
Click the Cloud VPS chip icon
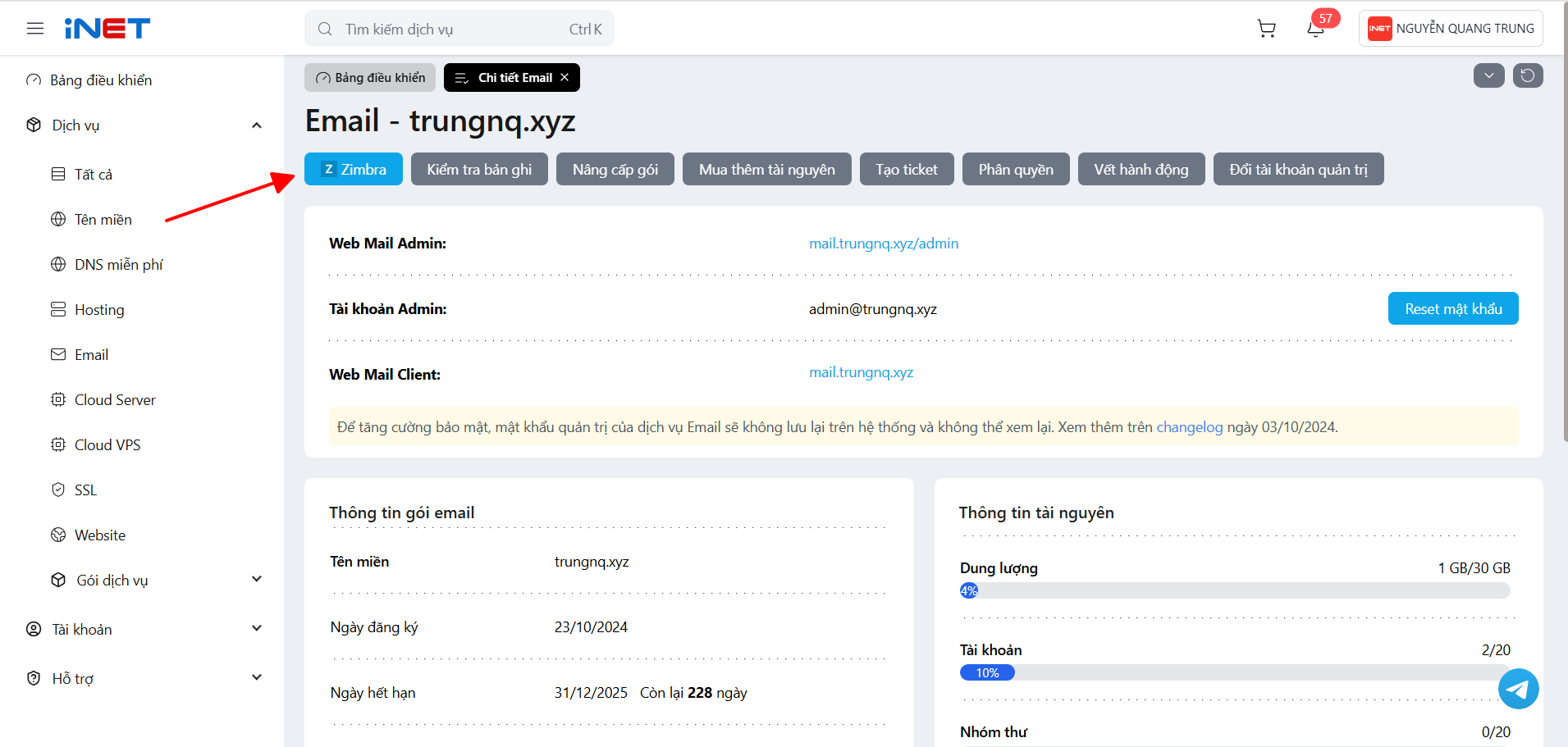tap(58, 444)
